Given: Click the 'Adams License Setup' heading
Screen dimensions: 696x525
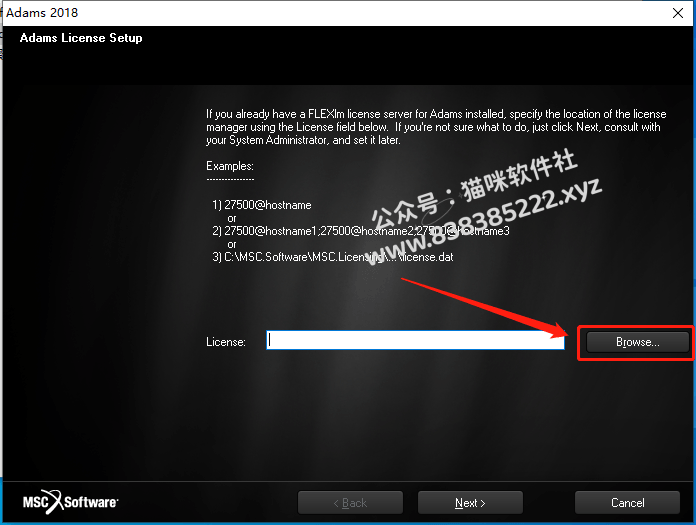Looking at the screenshot, I should tap(81, 38).
